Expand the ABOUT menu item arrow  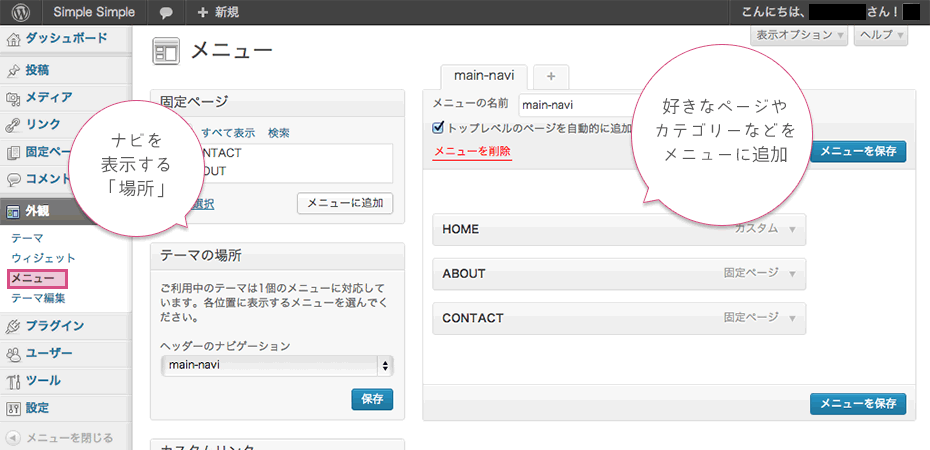pyautogui.click(x=792, y=274)
